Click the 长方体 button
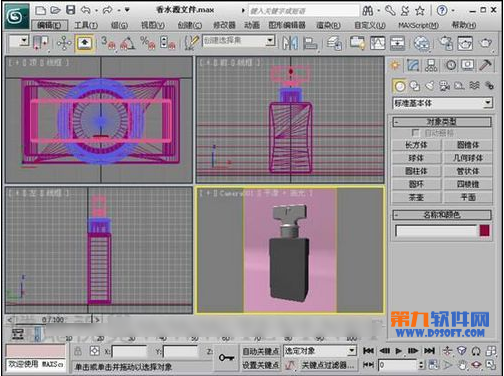The image size is (504, 376). 416,145
